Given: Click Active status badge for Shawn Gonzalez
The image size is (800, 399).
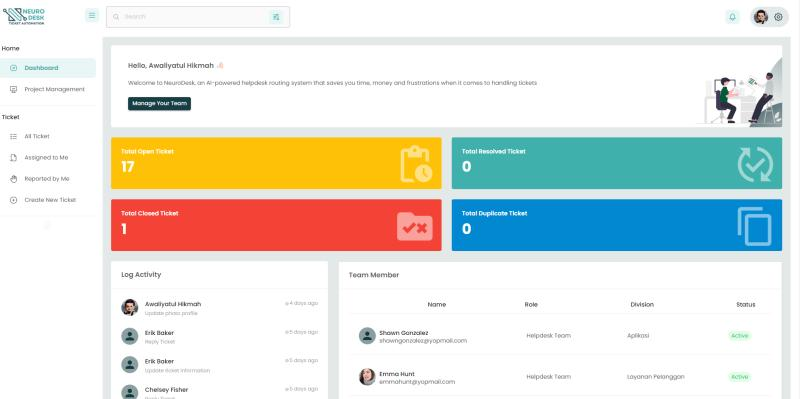Looking at the screenshot, I should (740, 336).
